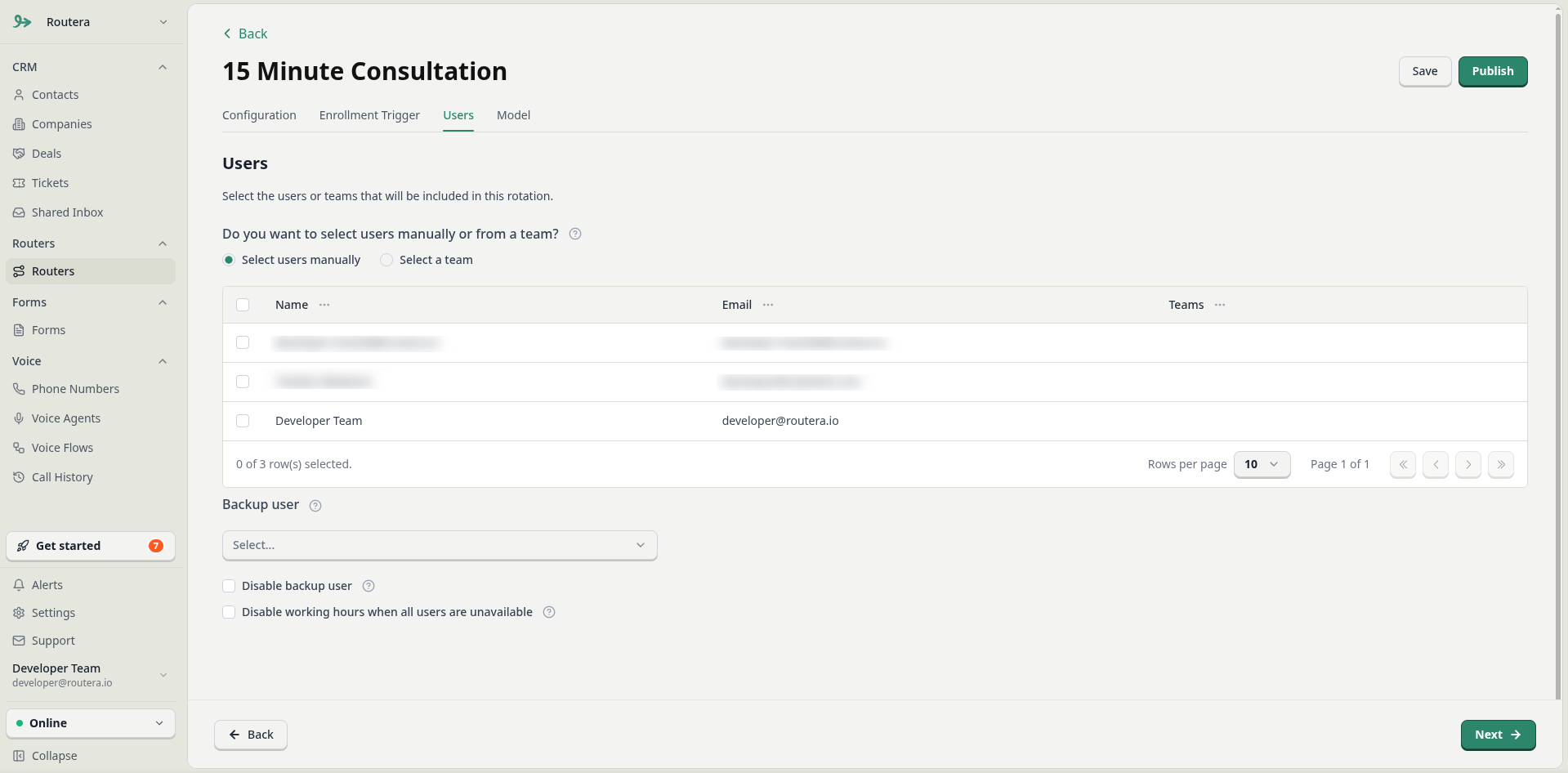Open Deals in the sidebar

pyautogui.click(x=91, y=154)
